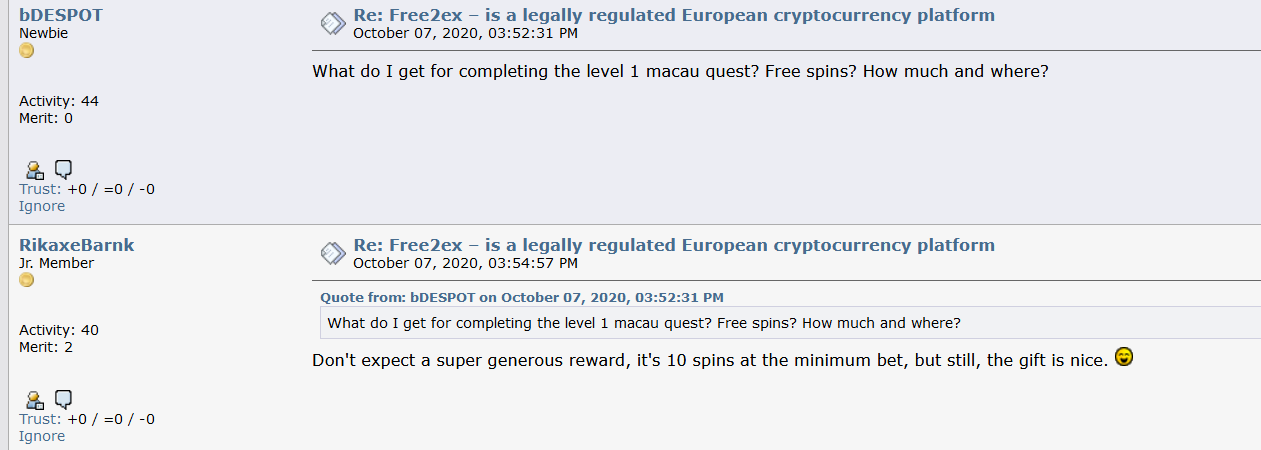Screen dimensions: 1261x450
Task: Click the gold coin under bDESPOT's Newbie rank
Action: [27, 51]
